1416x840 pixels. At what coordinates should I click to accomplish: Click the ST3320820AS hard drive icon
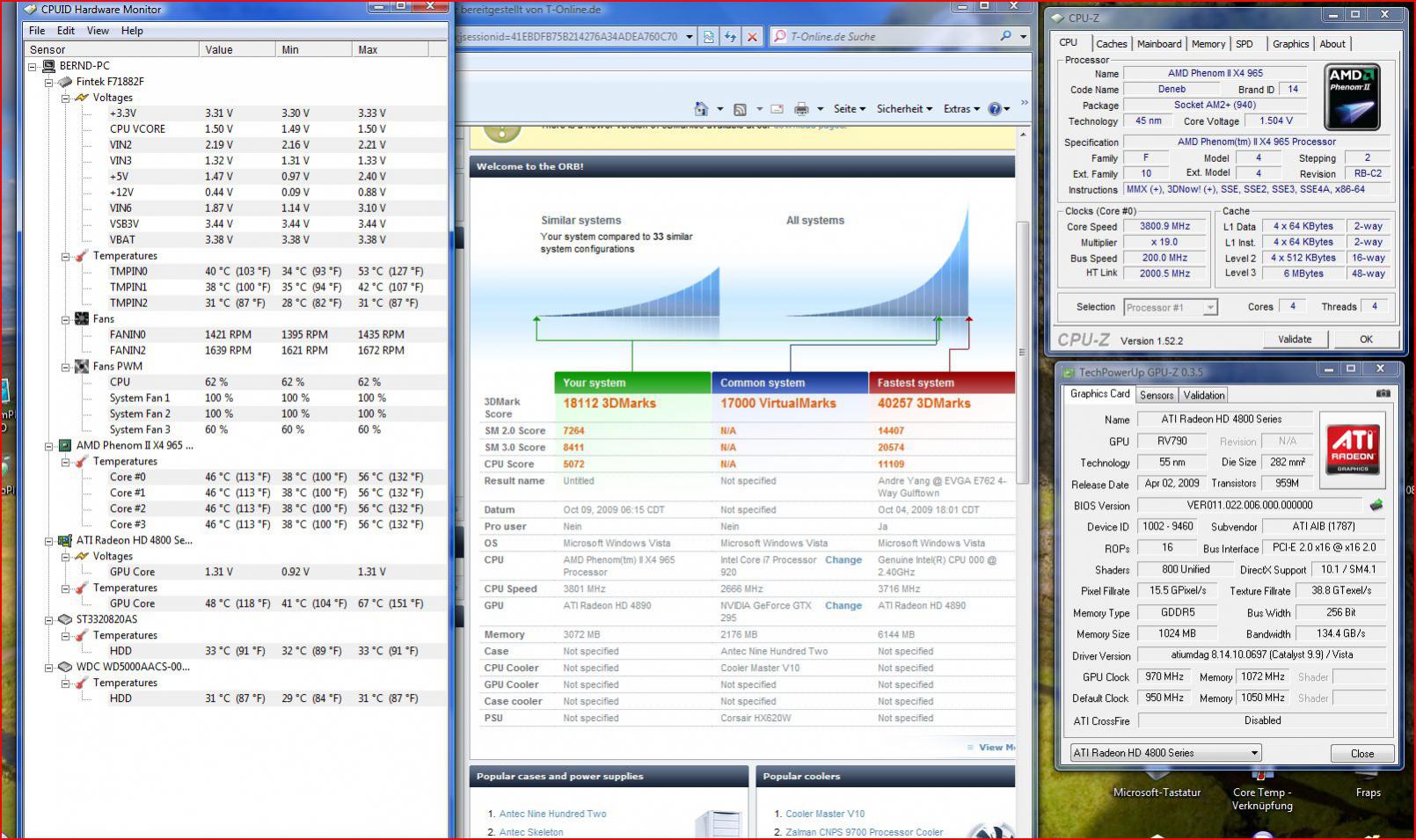tap(65, 620)
